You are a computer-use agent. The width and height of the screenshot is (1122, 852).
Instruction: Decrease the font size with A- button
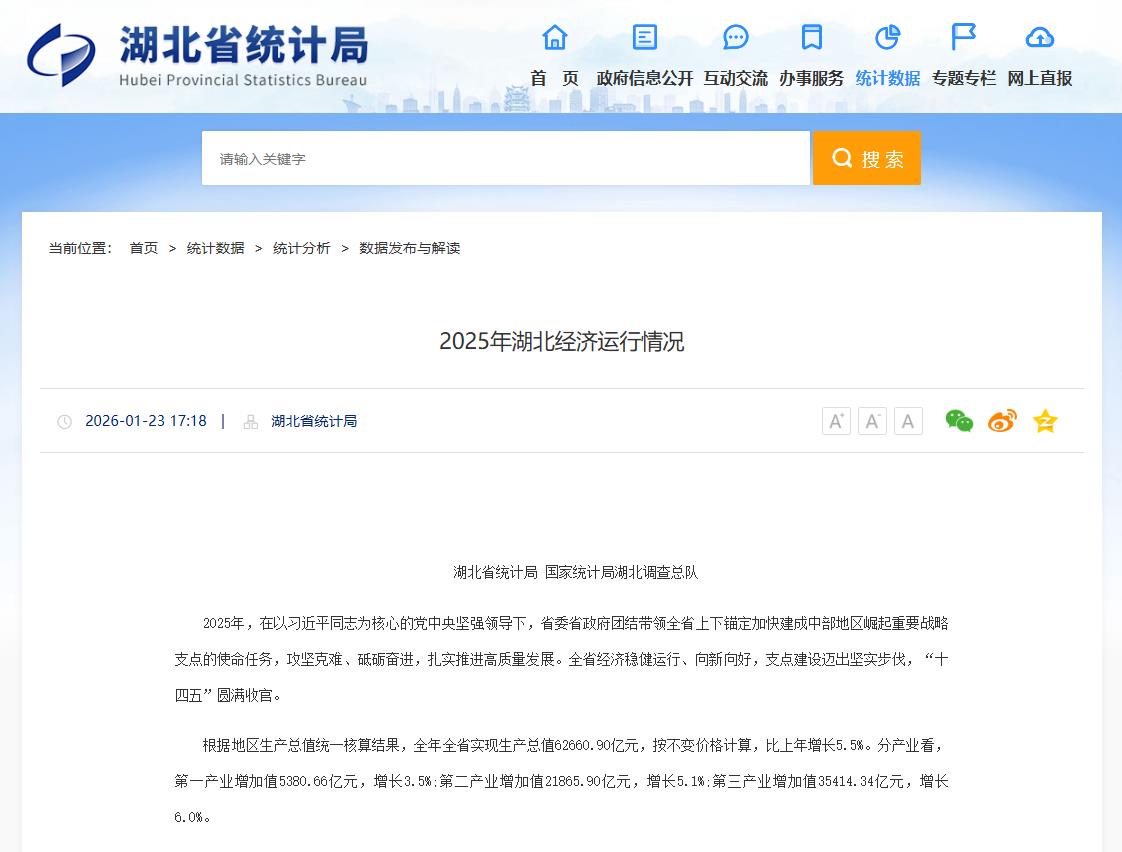(x=872, y=421)
